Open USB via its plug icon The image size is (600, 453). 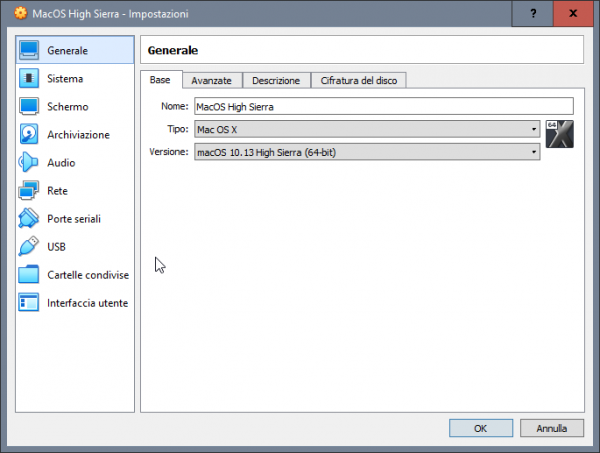[29, 246]
